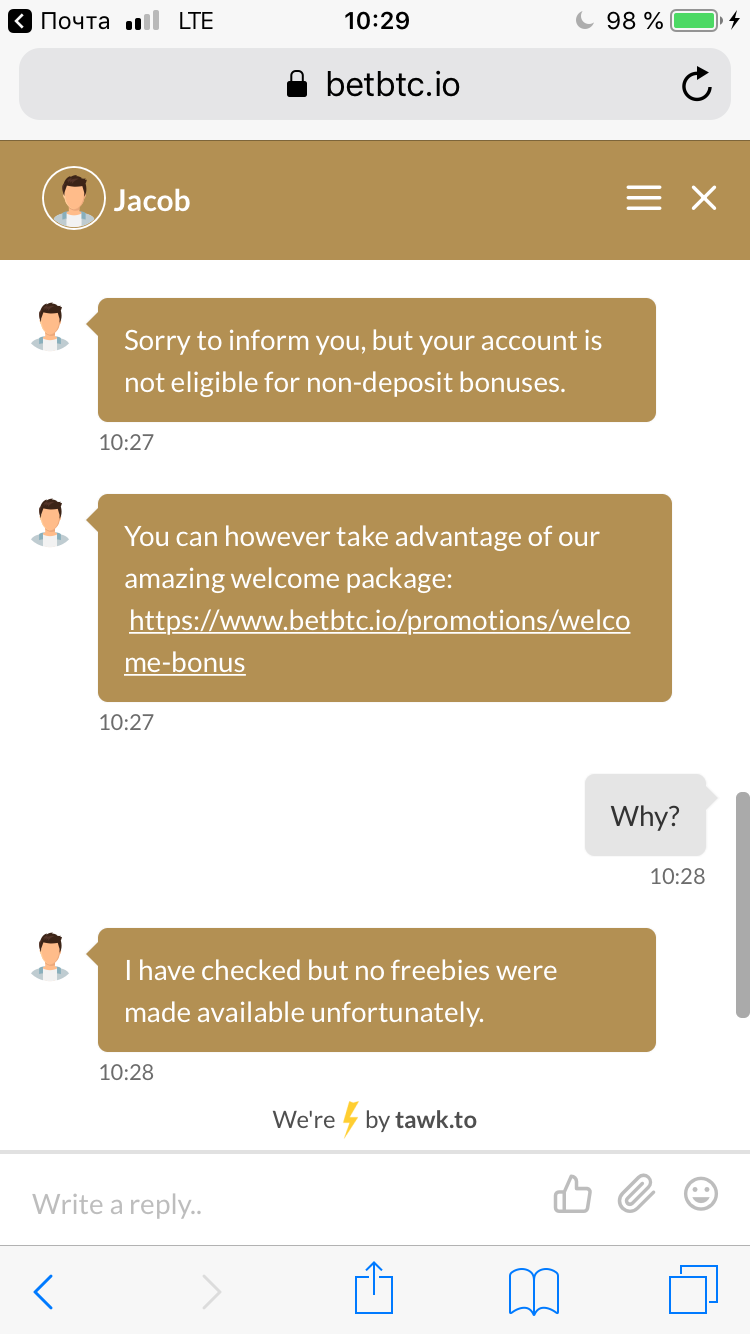Go back in Safari
The height and width of the screenshot is (1334, 750).
click(x=43, y=1291)
